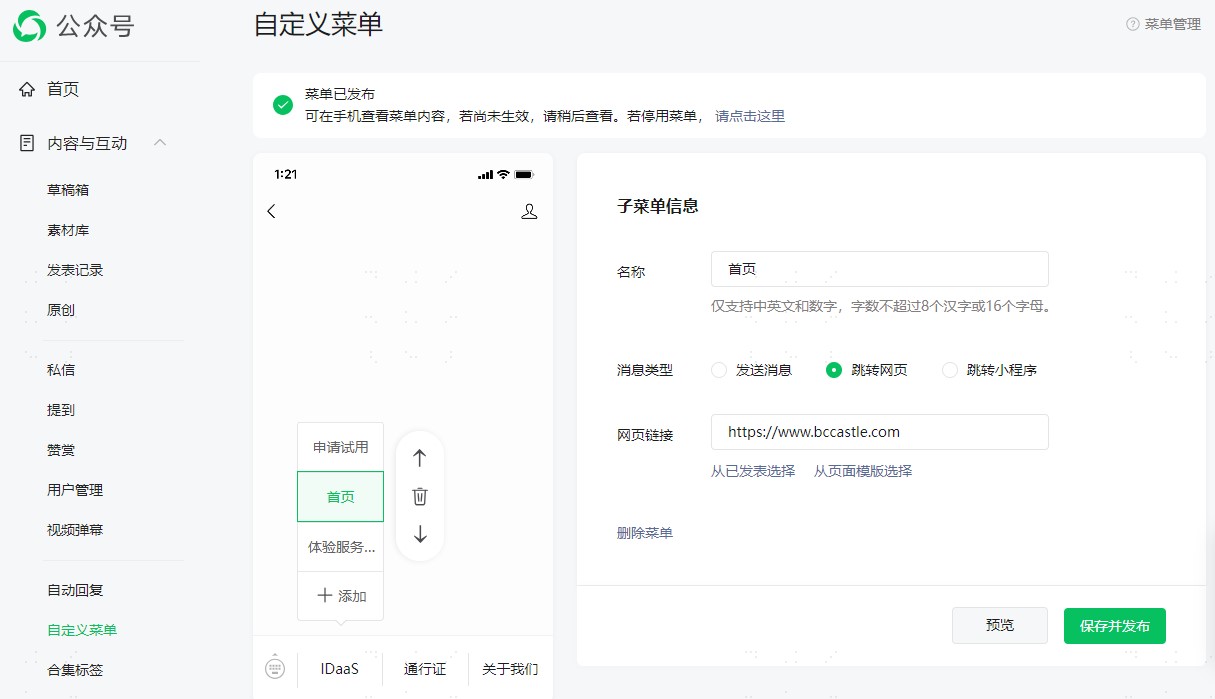Image resolution: width=1215 pixels, height=699 pixels.
Task: Click the green 公众号 logo icon
Action: [x=29, y=26]
